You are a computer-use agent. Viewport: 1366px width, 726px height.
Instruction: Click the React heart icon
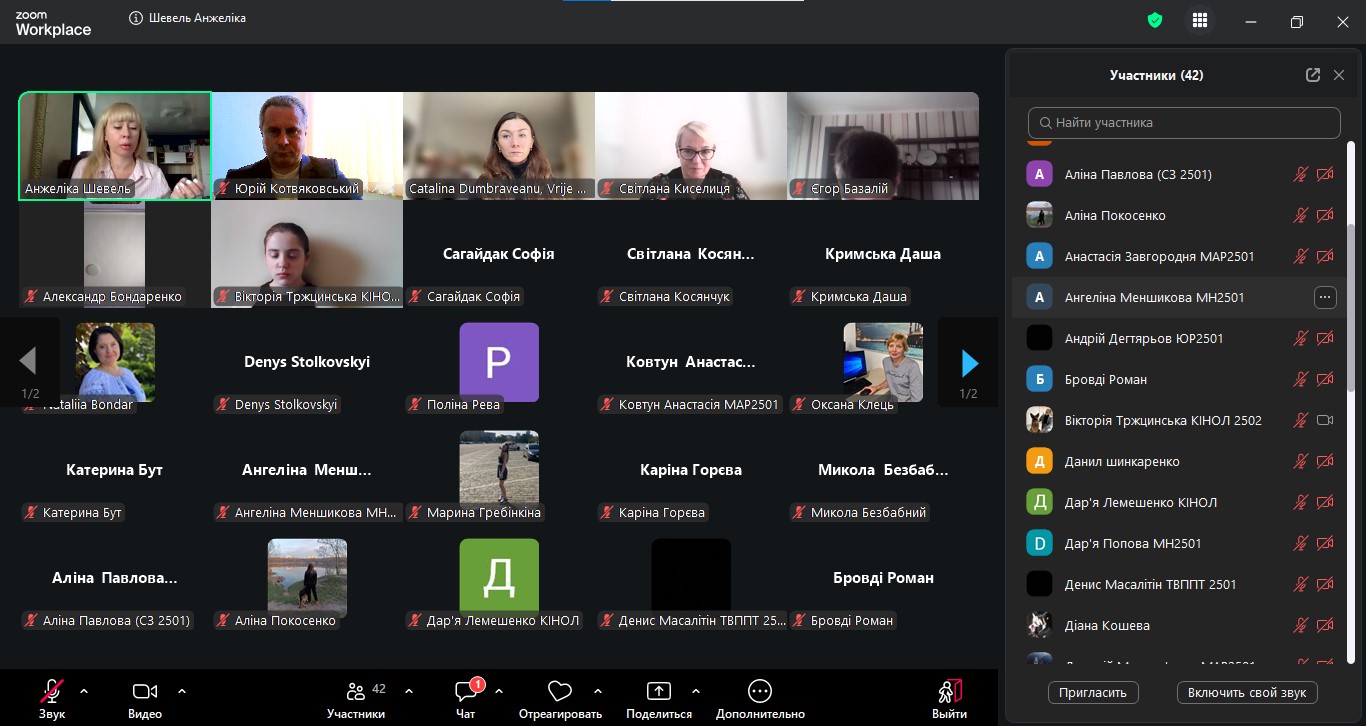560,692
